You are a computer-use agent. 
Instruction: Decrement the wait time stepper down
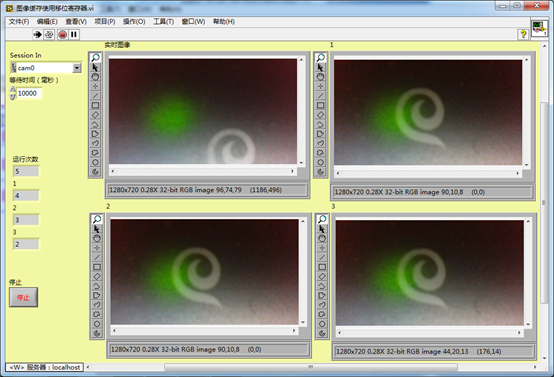(x=13, y=96)
